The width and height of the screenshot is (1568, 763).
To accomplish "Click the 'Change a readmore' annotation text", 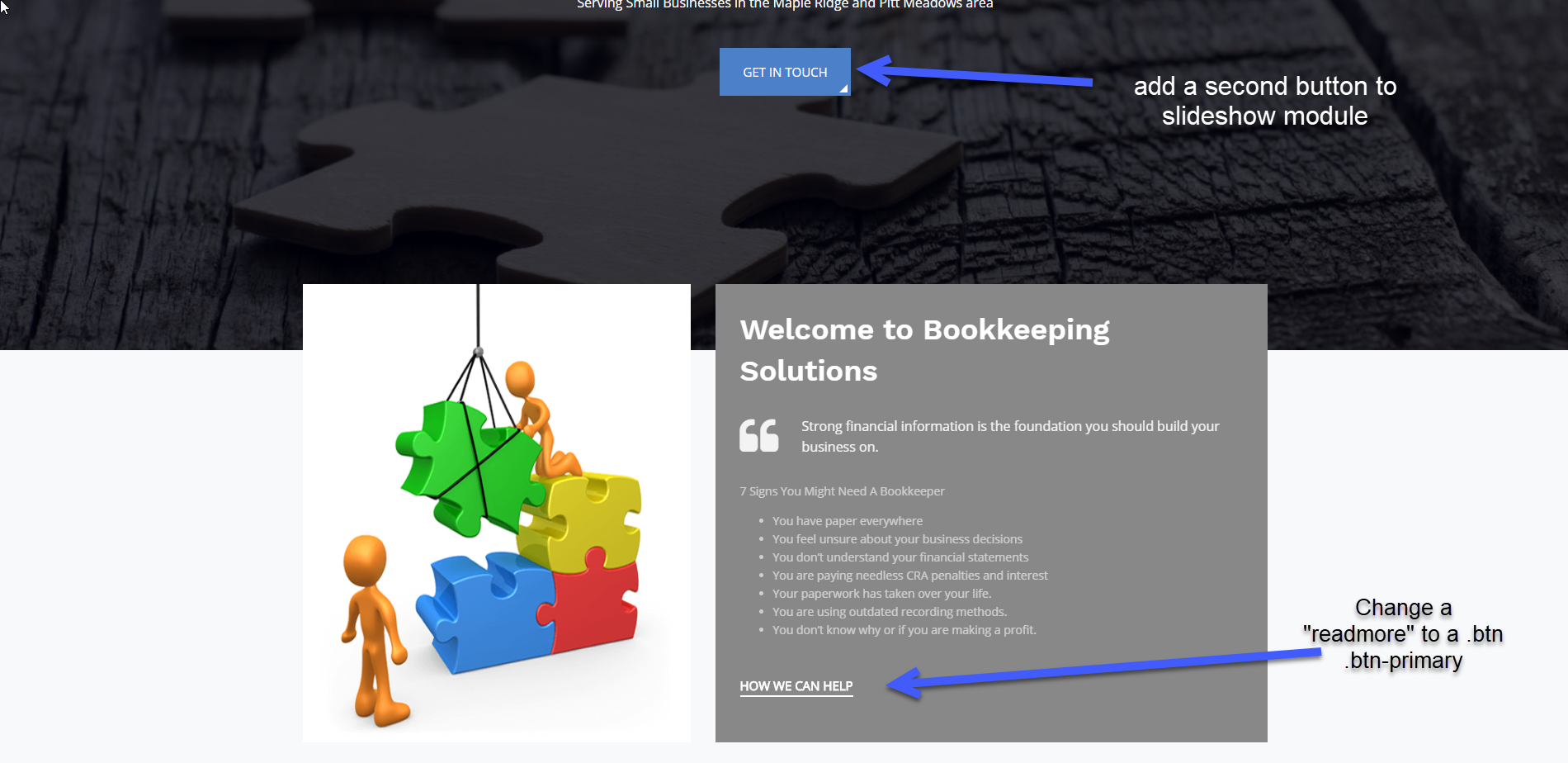I will [x=1403, y=634].
